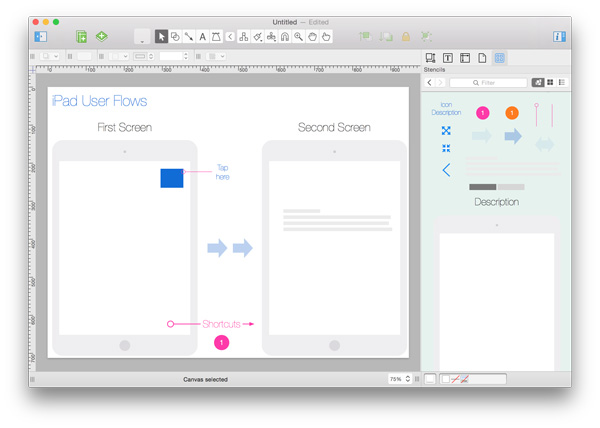The image size is (600, 428).
Task: Open the style tray dropdown in toolbar
Action: pyautogui.click(x=142, y=37)
